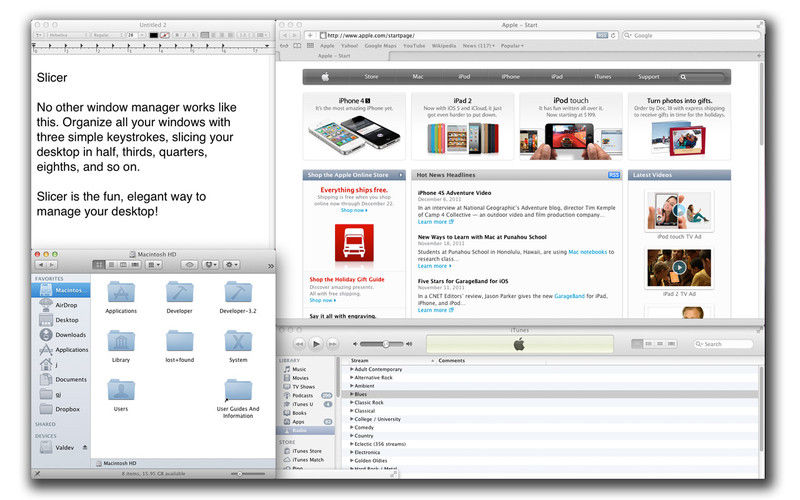Go back in Finder window
This screenshot has height=500, width=800.
[40, 265]
